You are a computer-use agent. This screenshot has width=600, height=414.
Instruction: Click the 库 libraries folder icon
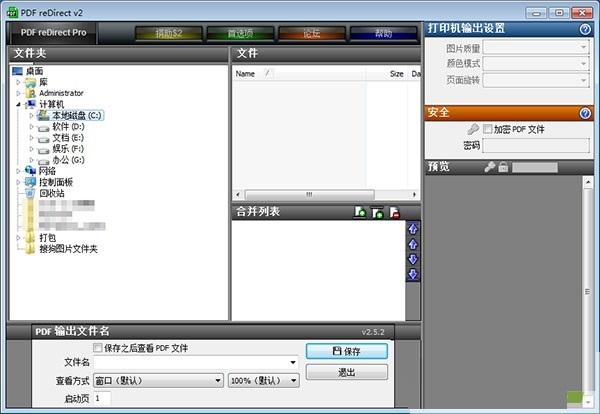click(x=30, y=82)
